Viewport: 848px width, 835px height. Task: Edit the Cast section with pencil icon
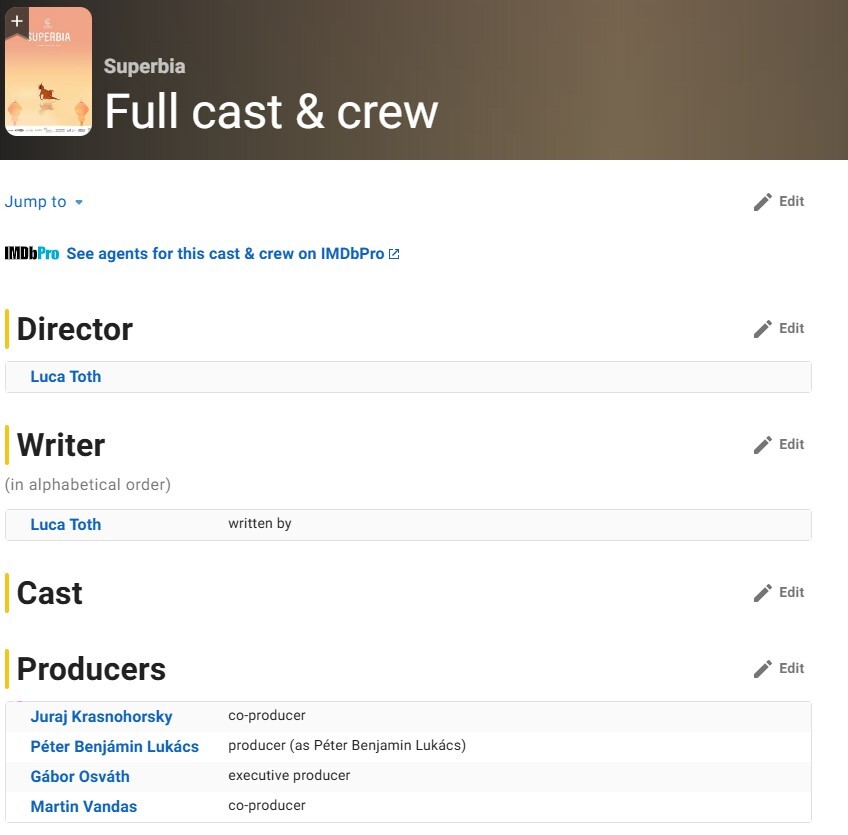click(x=763, y=593)
